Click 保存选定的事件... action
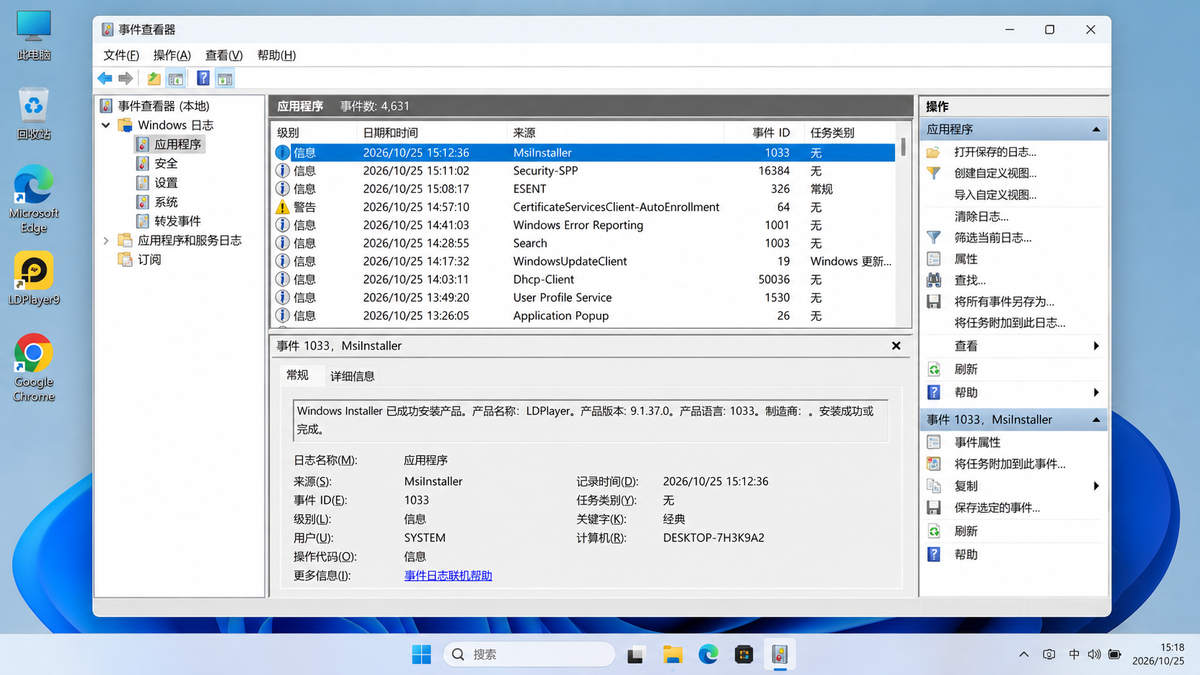 tap(996, 508)
